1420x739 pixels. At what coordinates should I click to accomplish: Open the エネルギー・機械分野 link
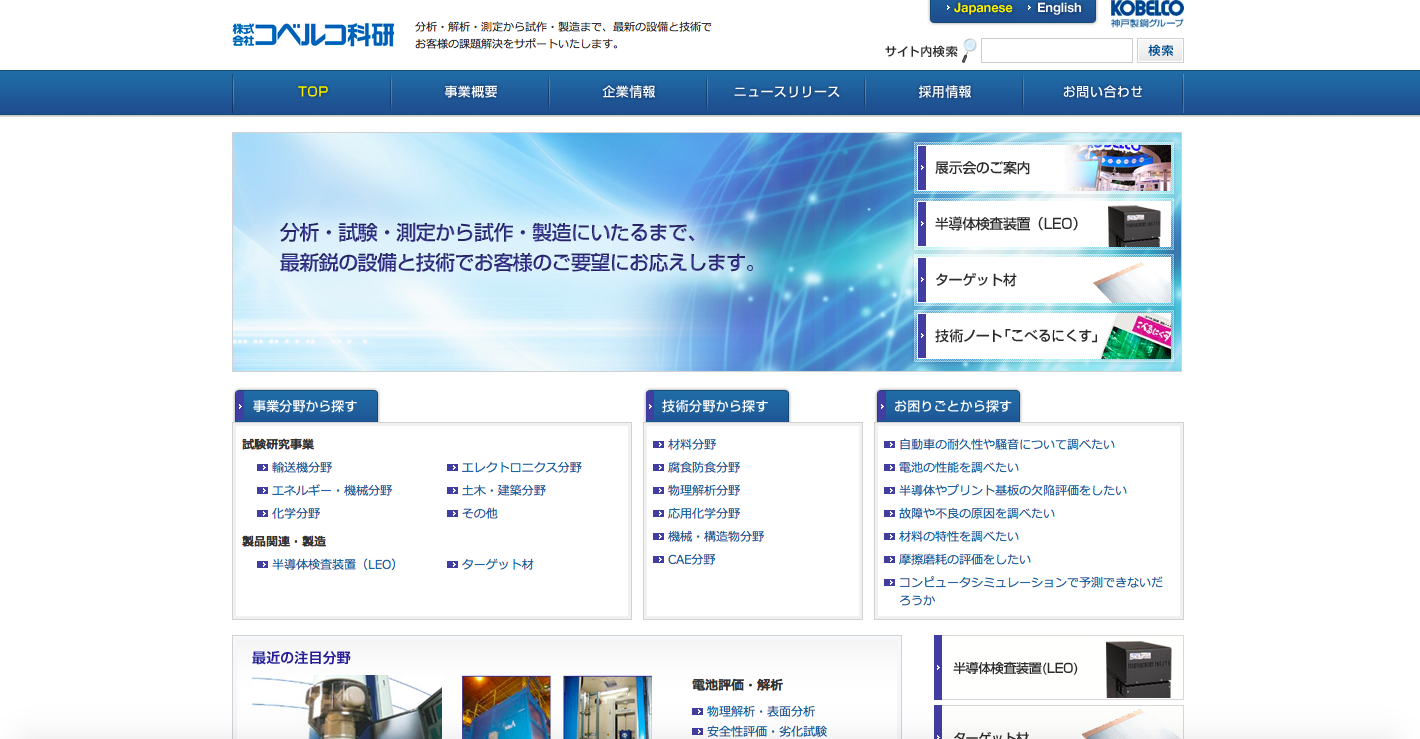[x=332, y=491]
